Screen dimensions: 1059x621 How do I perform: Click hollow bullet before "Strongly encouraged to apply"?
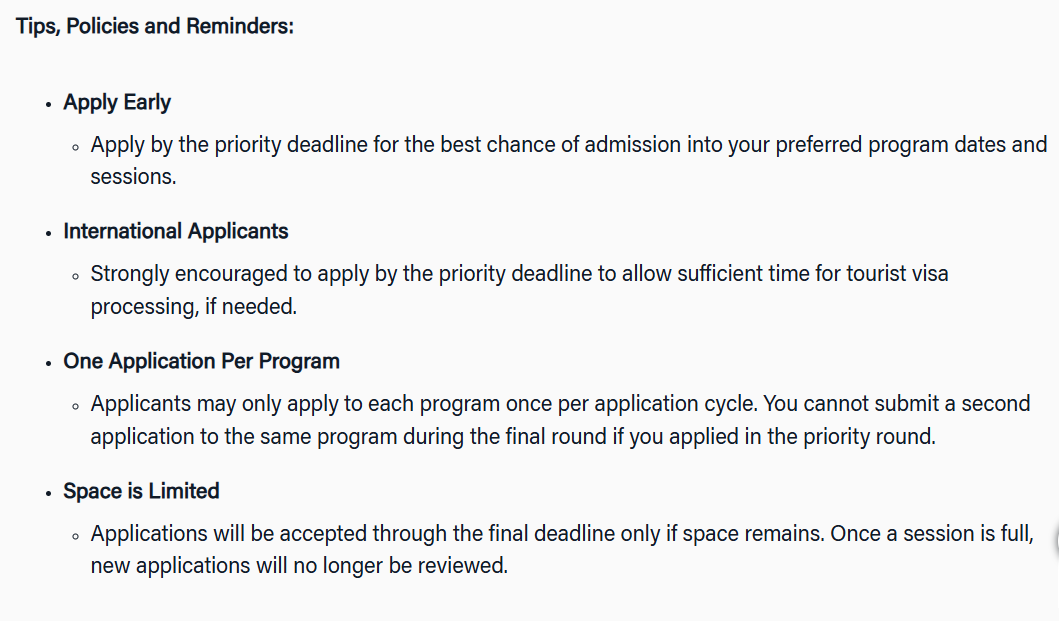click(x=76, y=276)
